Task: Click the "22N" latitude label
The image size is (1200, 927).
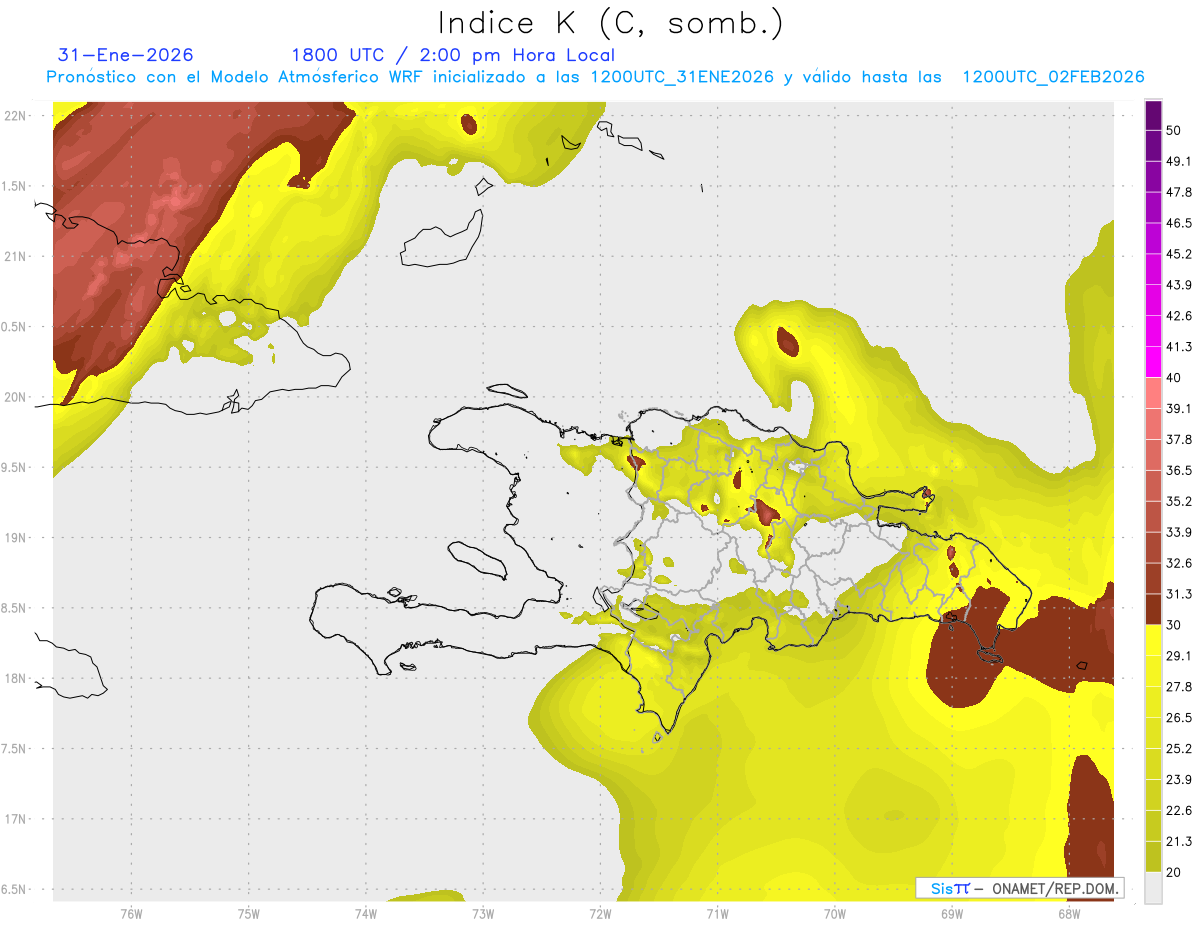Action: click(x=15, y=115)
